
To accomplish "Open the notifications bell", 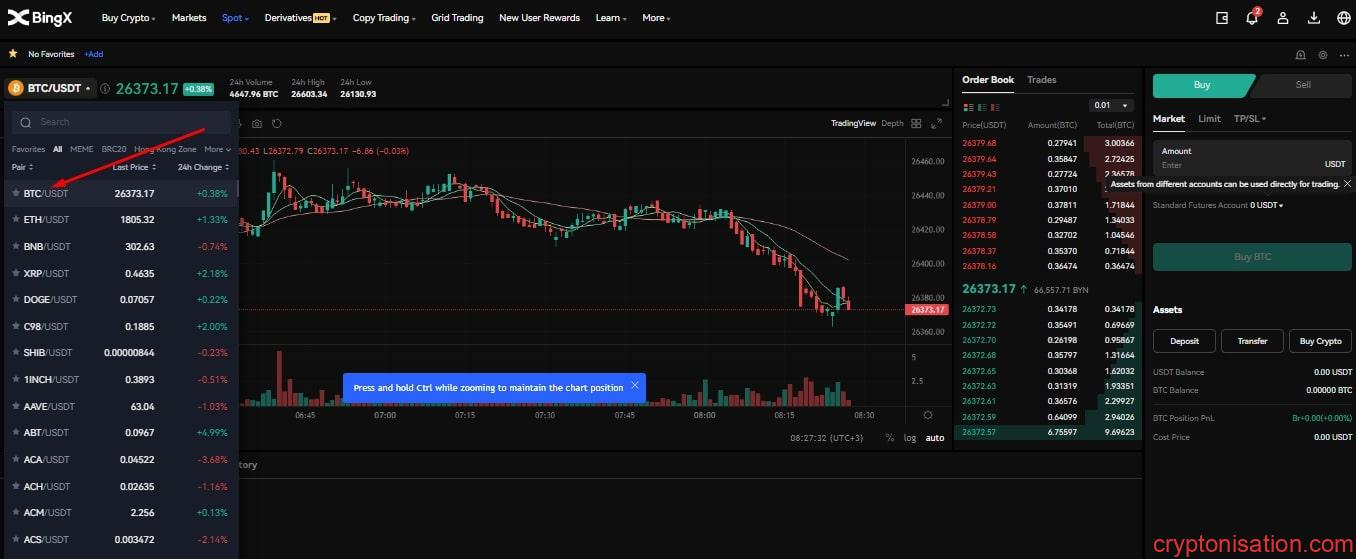I will pos(1252,18).
